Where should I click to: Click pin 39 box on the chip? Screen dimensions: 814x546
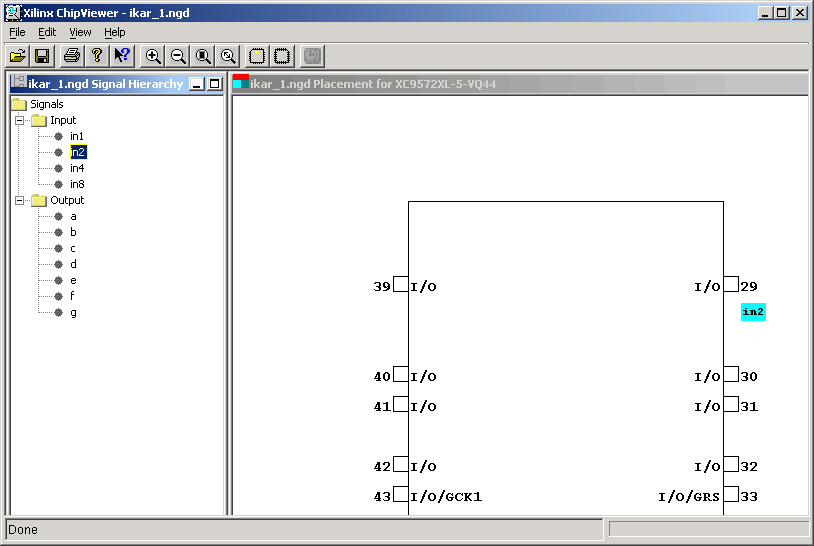tap(401, 284)
